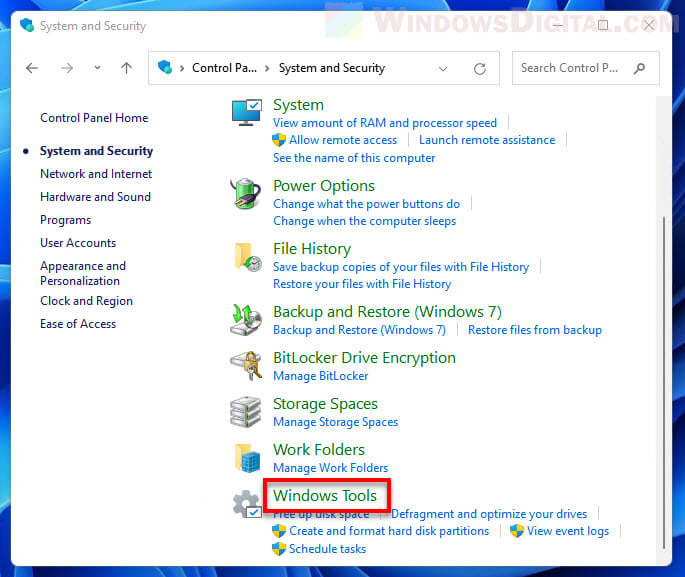Save backup copies with File History
This screenshot has height=577, width=685.
(401, 267)
